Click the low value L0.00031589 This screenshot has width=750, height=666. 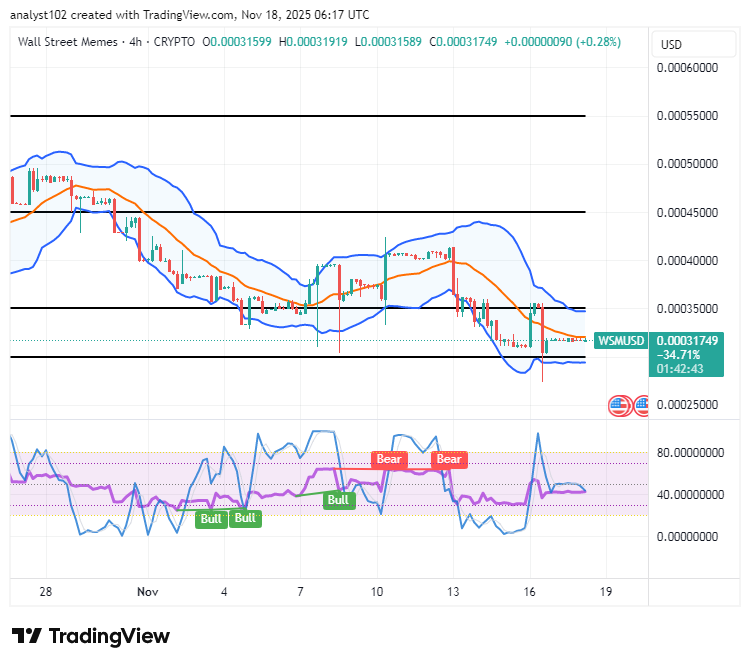click(x=388, y=42)
